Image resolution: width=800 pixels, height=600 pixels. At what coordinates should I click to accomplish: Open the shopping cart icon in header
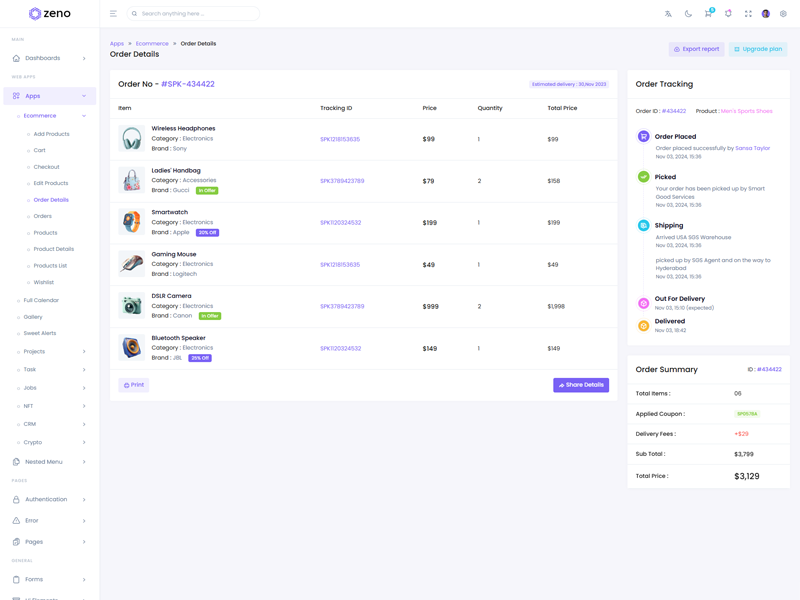pos(708,14)
